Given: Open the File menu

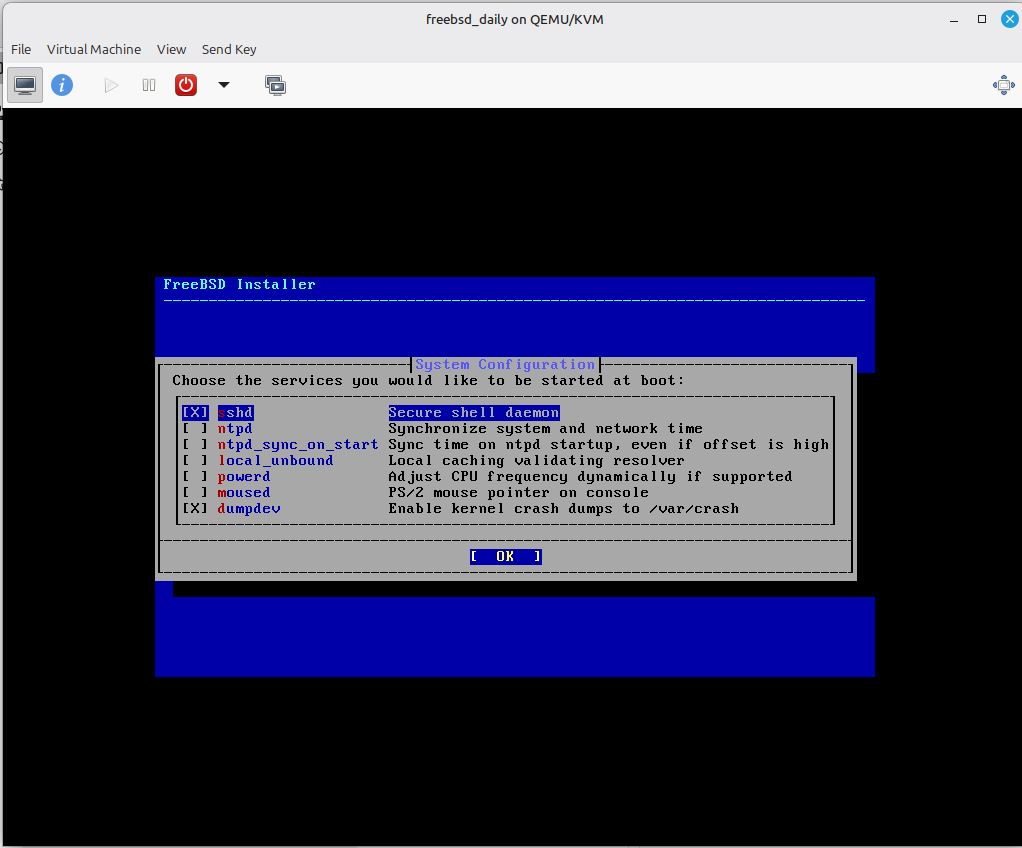Looking at the screenshot, I should (x=21, y=49).
